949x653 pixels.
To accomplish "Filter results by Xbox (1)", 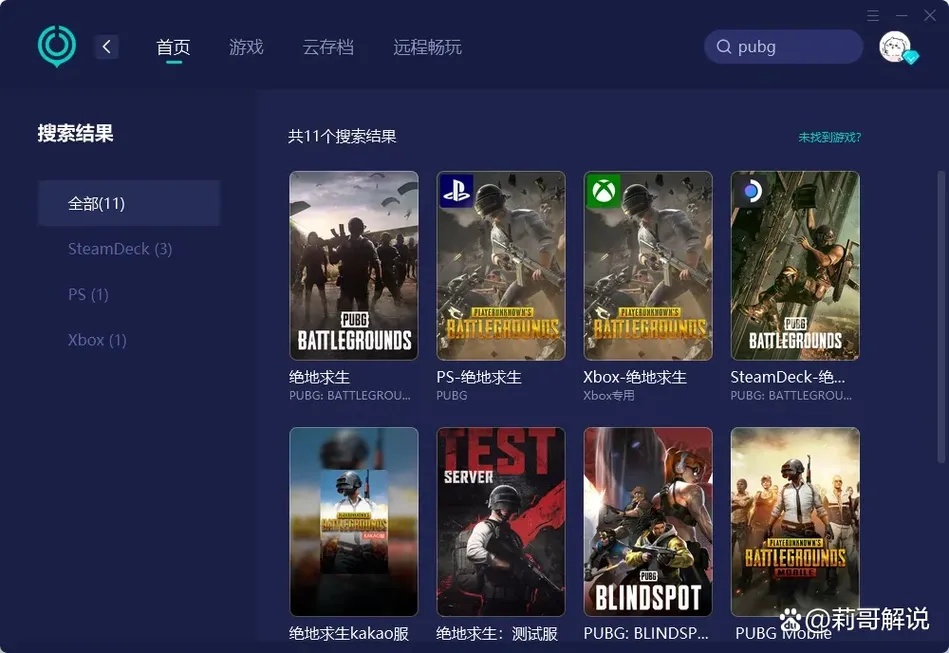I will pyautogui.click(x=97, y=340).
